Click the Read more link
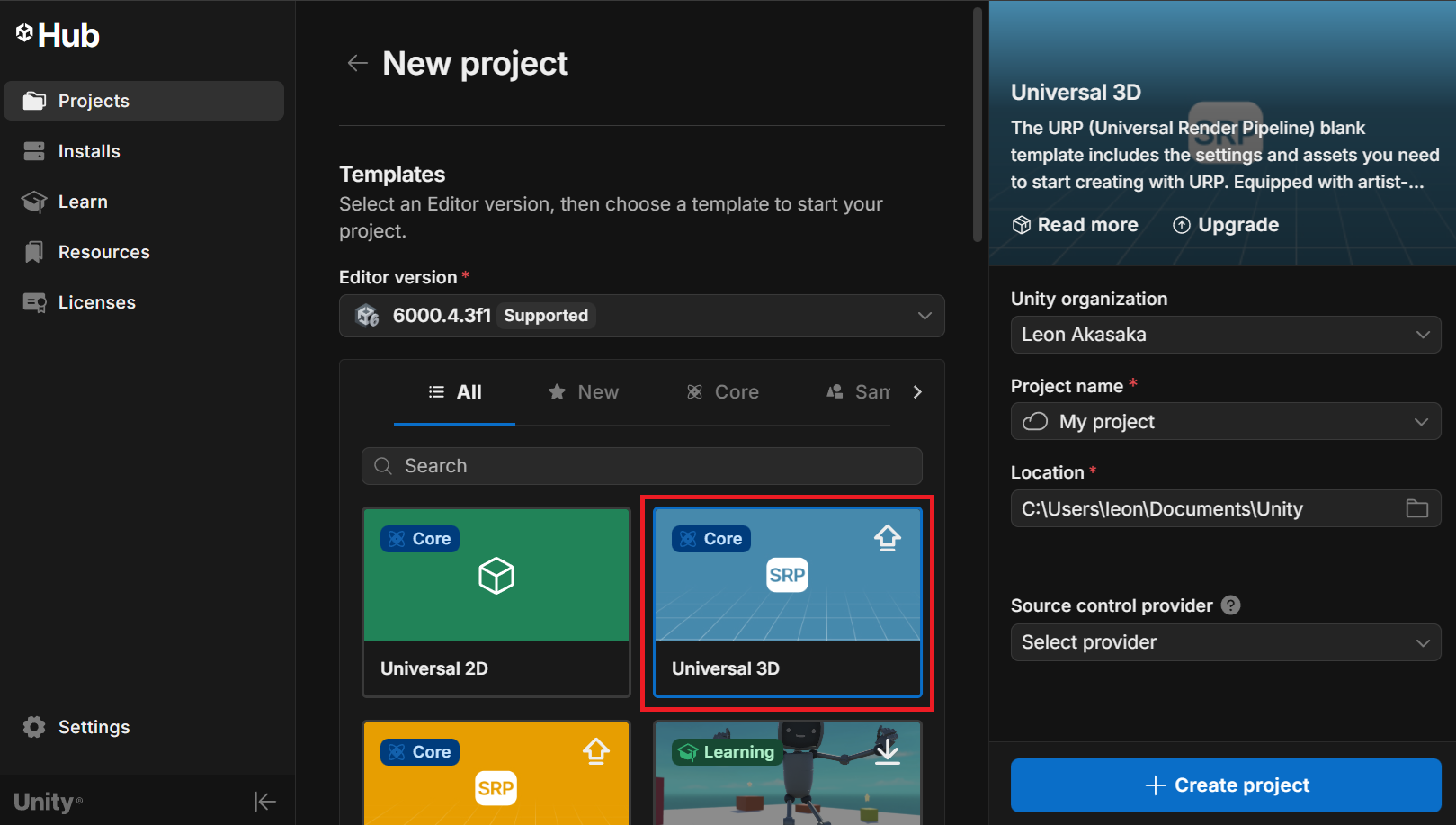 click(1076, 225)
